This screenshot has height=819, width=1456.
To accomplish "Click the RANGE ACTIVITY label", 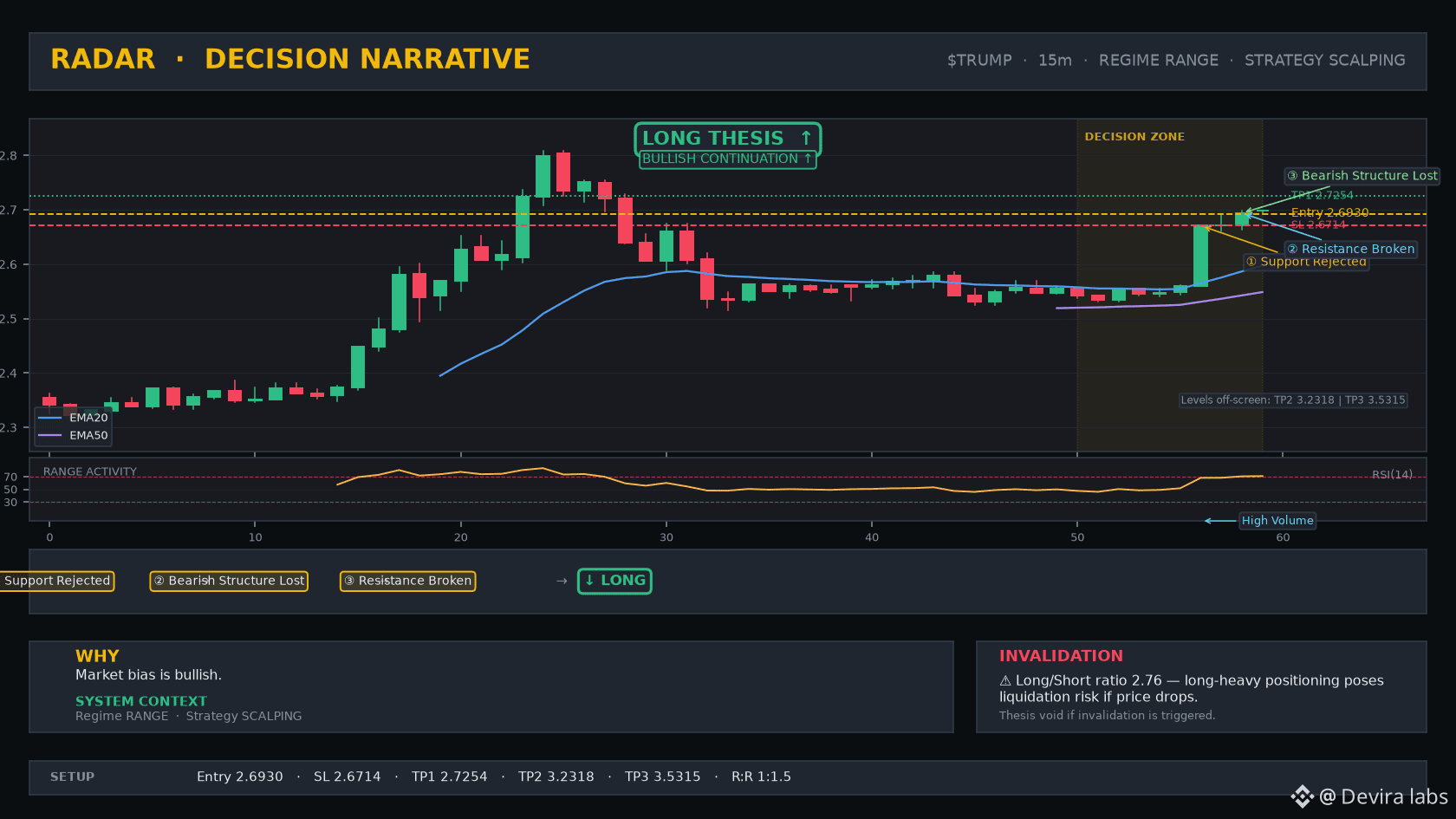I will click(x=90, y=471).
